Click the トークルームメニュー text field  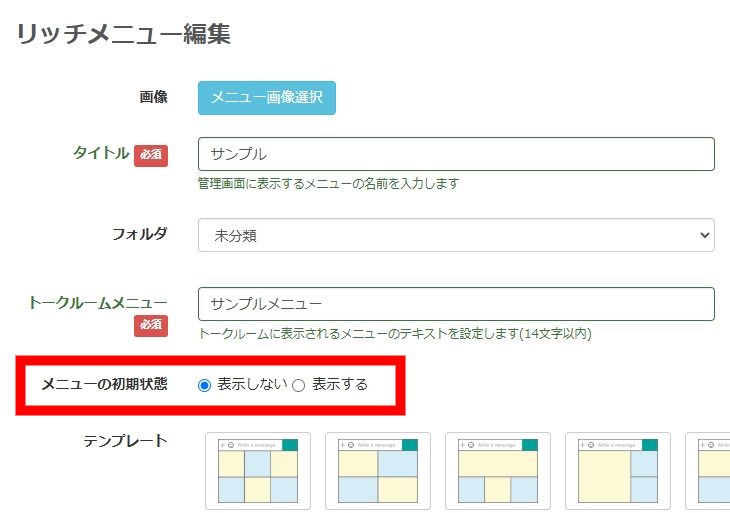(x=456, y=304)
